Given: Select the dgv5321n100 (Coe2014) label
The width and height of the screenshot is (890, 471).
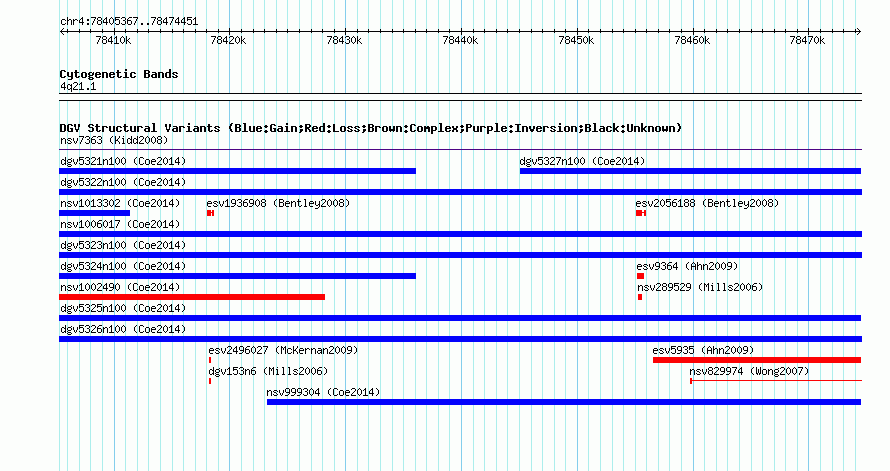Looking at the screenshot, I should pos(123,161).
